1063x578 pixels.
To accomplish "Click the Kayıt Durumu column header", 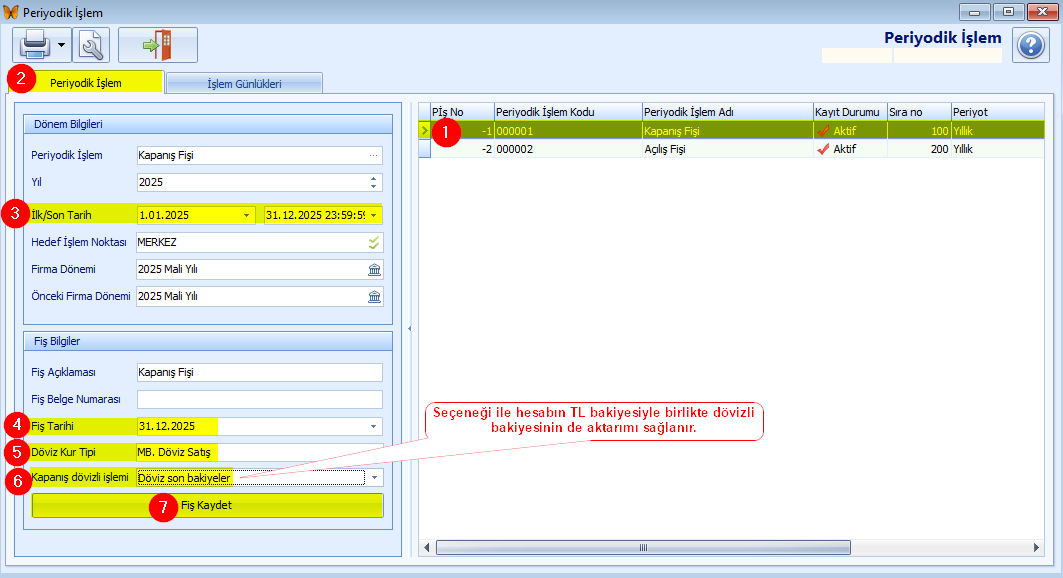I will coord(848,111).
